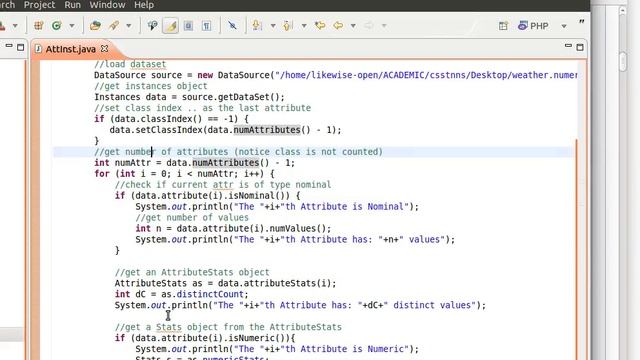The width and height of the screenshot is (640, 360).
Task: Toggle the Breadcrumb toolbar button
Action: pyautogui.click(x=152, y=26)
